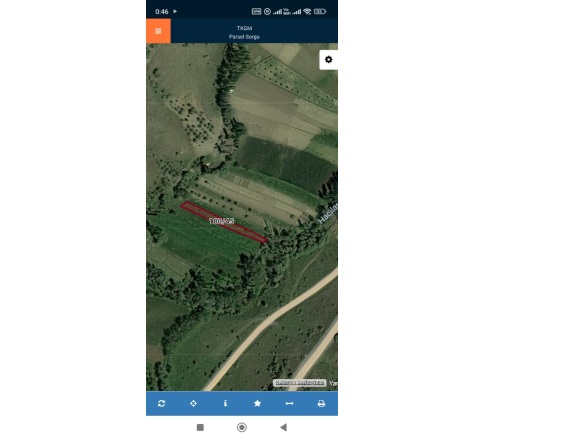Tap Android back triangle button
Viewport: 585px width, 439px height.
(284, 427)
